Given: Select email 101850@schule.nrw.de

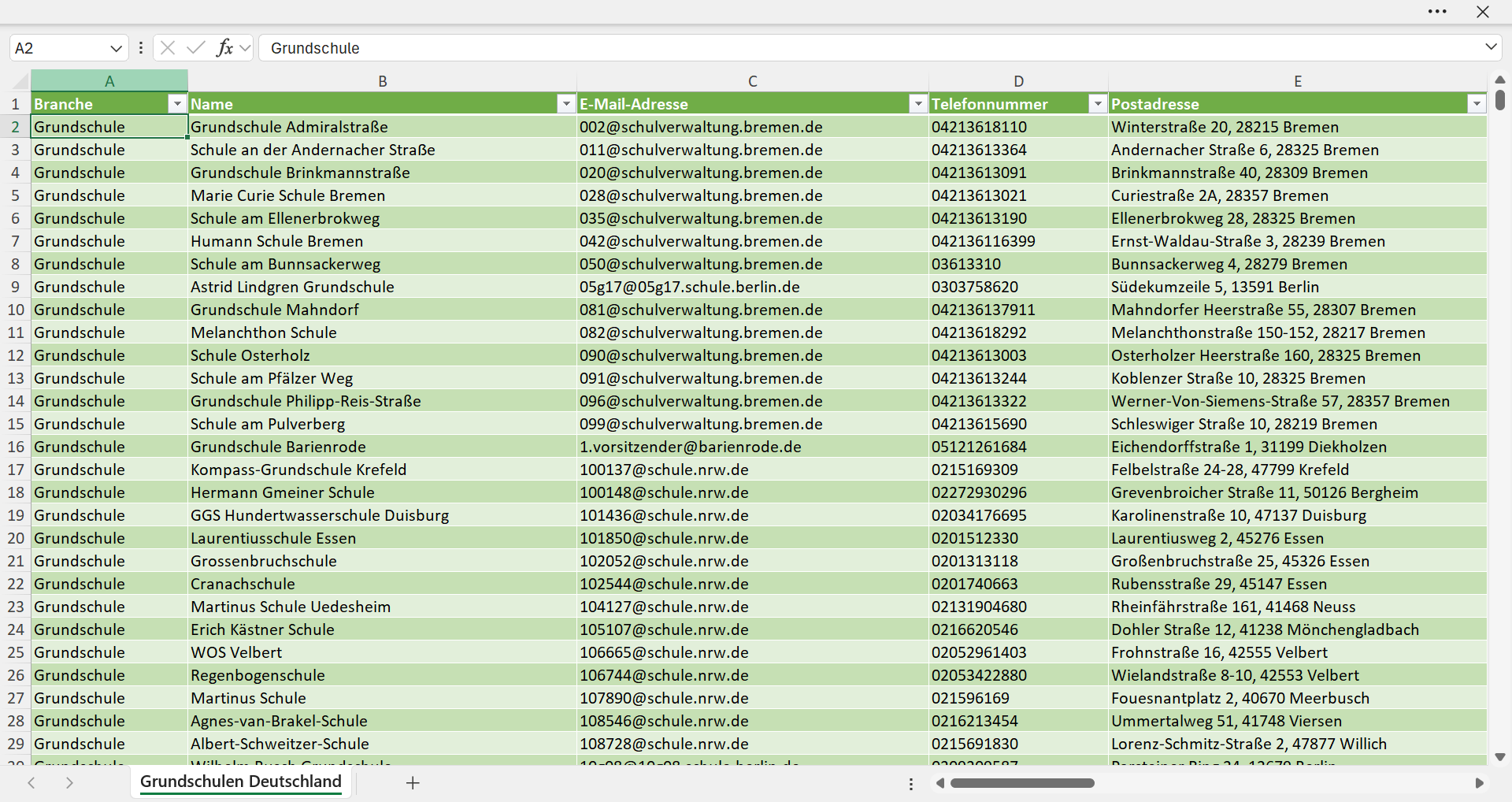Looking at the screenshot, I should (753, 538).
